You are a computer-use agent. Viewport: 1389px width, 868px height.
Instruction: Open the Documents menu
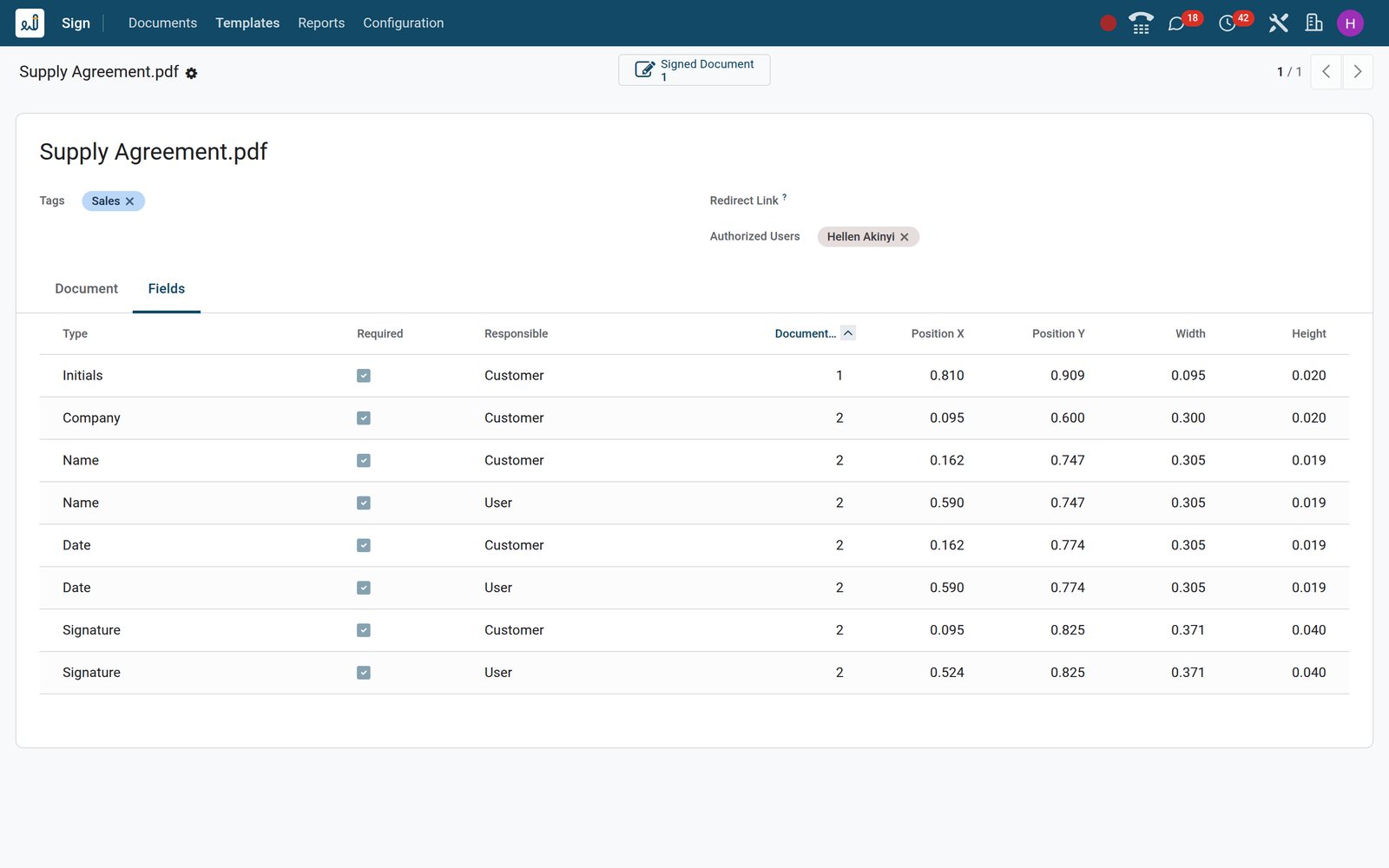pyautogui.click(x=162, y=23)
